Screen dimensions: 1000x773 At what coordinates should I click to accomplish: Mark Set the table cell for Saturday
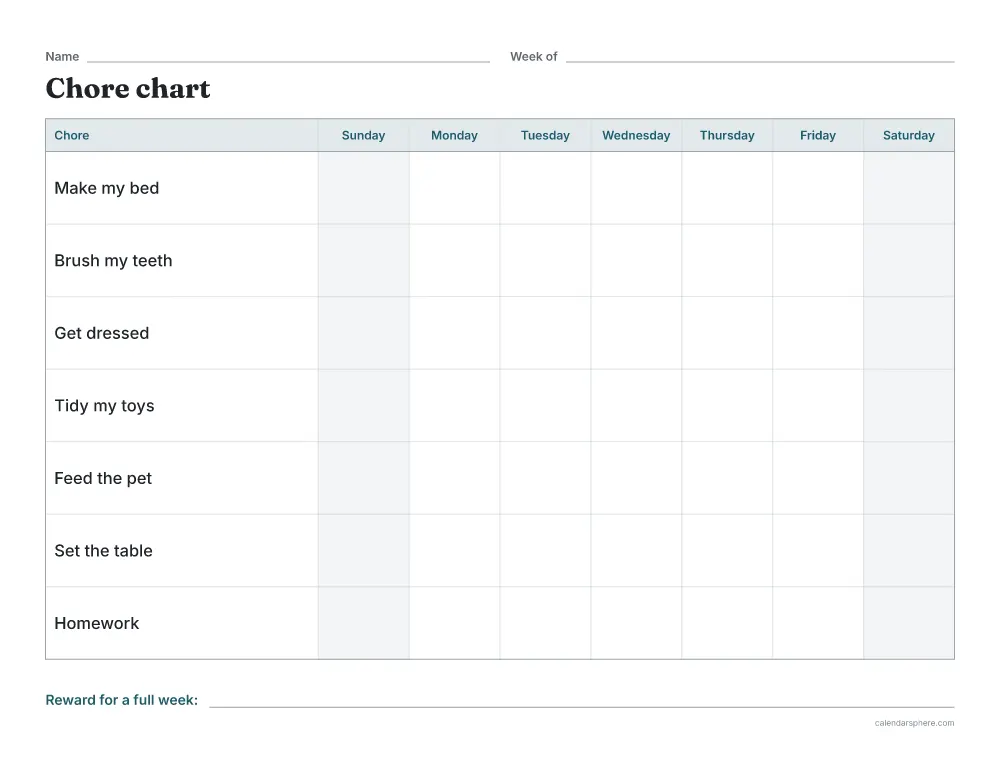[x=909, y=550]
